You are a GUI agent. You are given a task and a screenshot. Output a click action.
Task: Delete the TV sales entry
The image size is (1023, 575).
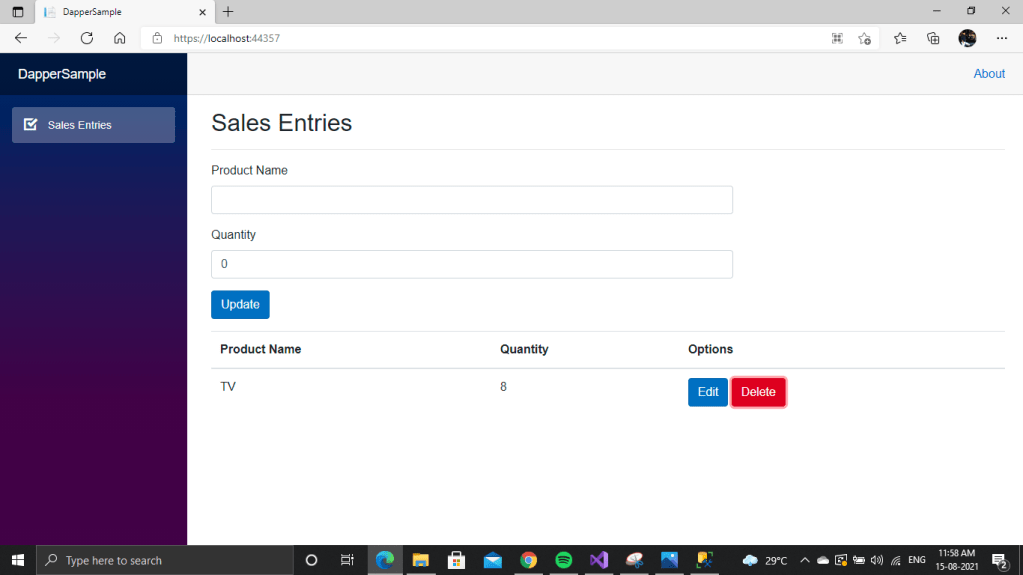(758, 392)
